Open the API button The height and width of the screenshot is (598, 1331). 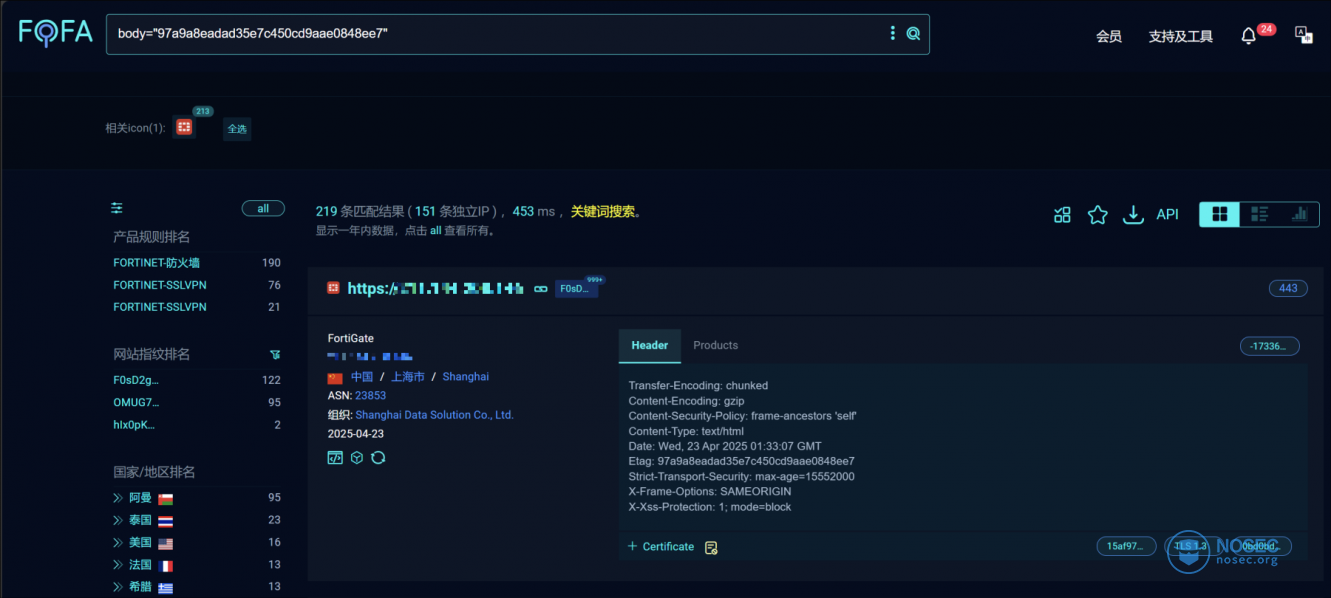(x=1167, y=214)
